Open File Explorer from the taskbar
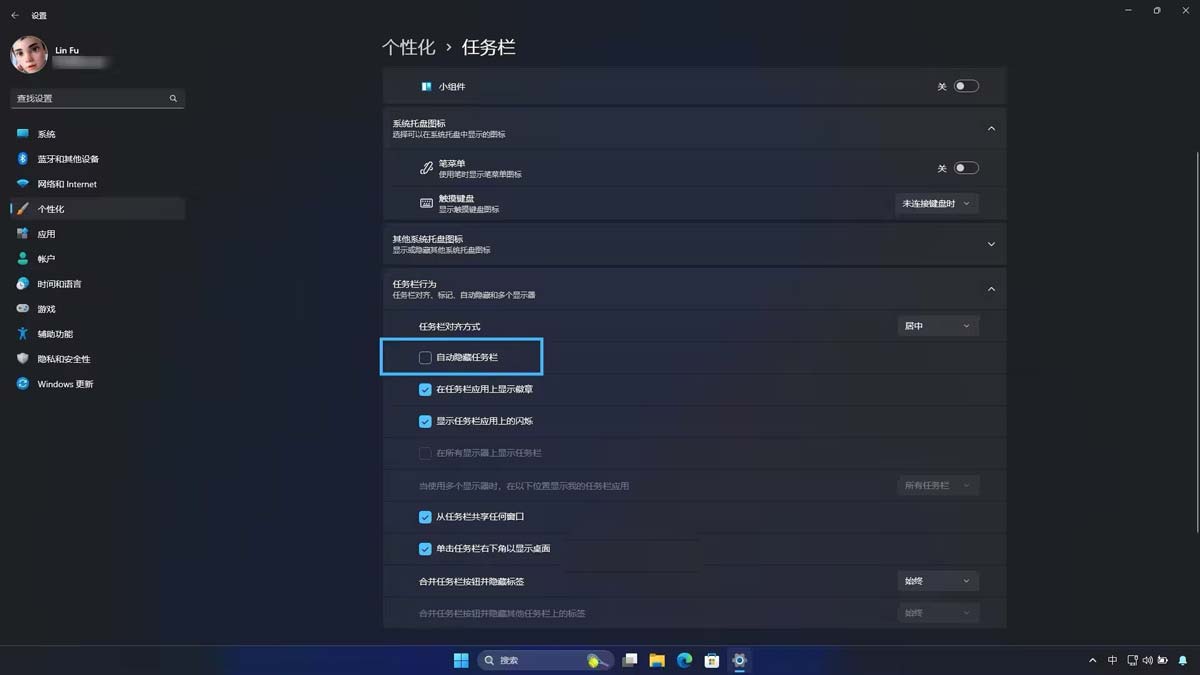 [657, 660]
